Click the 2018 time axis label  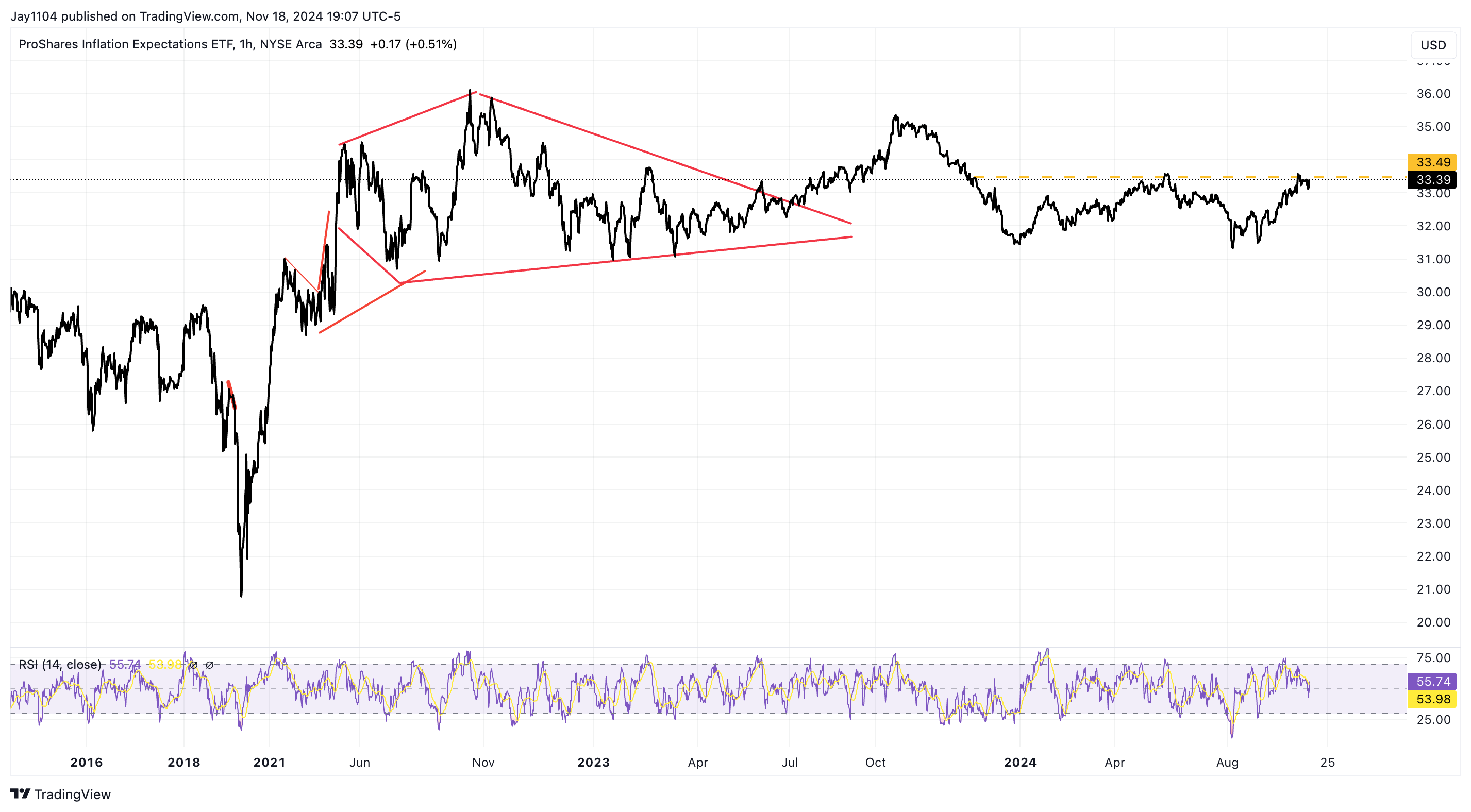184,763
